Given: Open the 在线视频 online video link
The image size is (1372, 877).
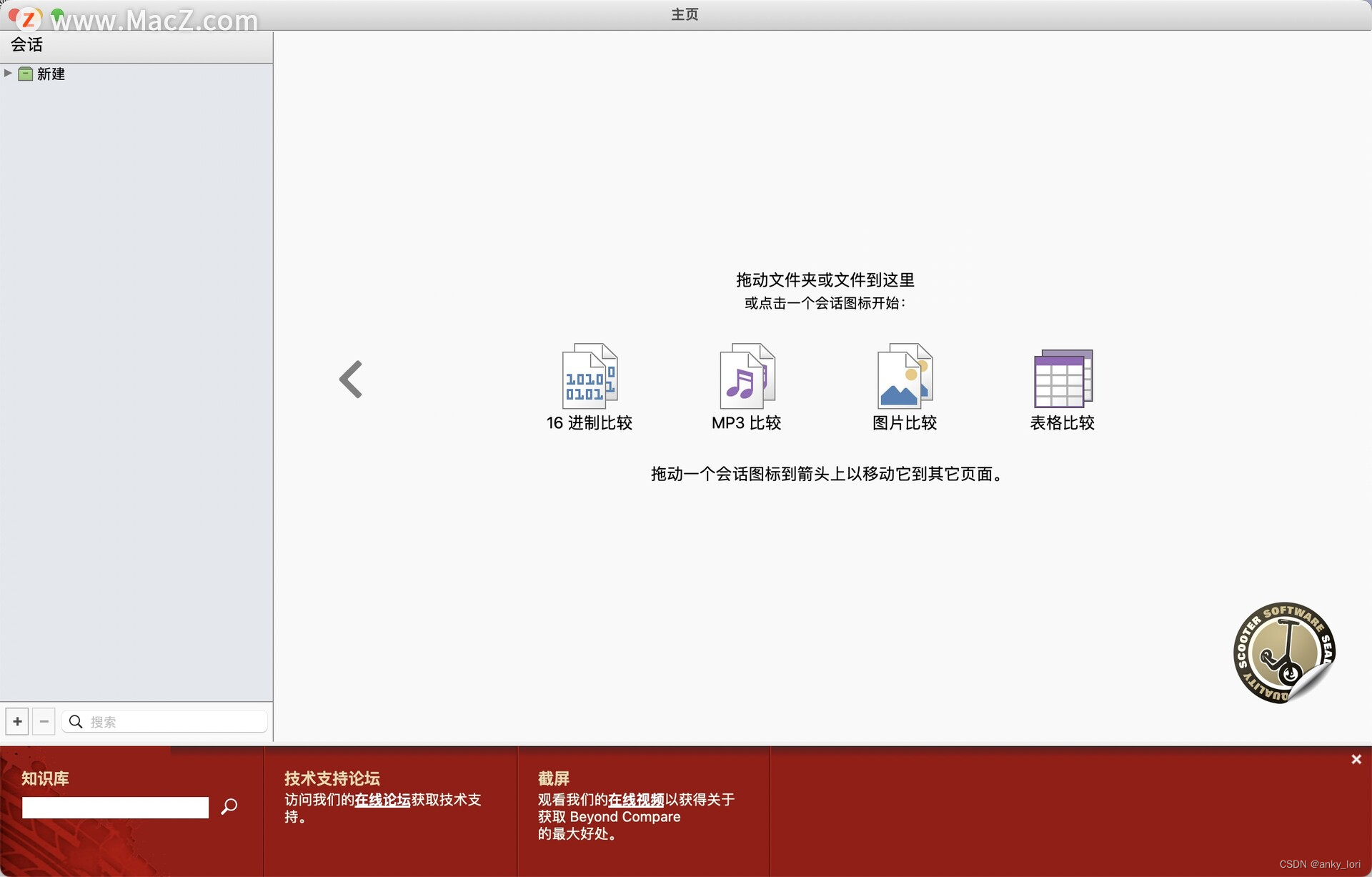Looking at the screenshot, I should [x=636, y=800].
